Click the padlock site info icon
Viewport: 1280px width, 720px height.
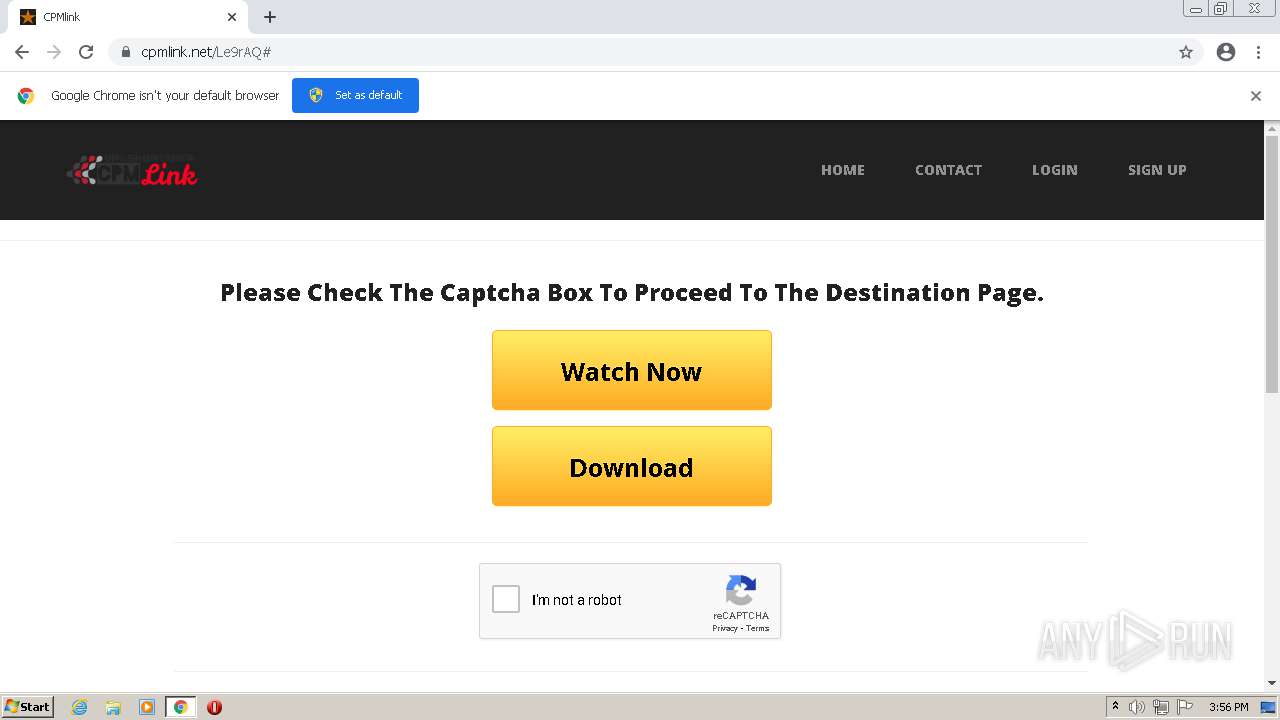click(126, 52)
